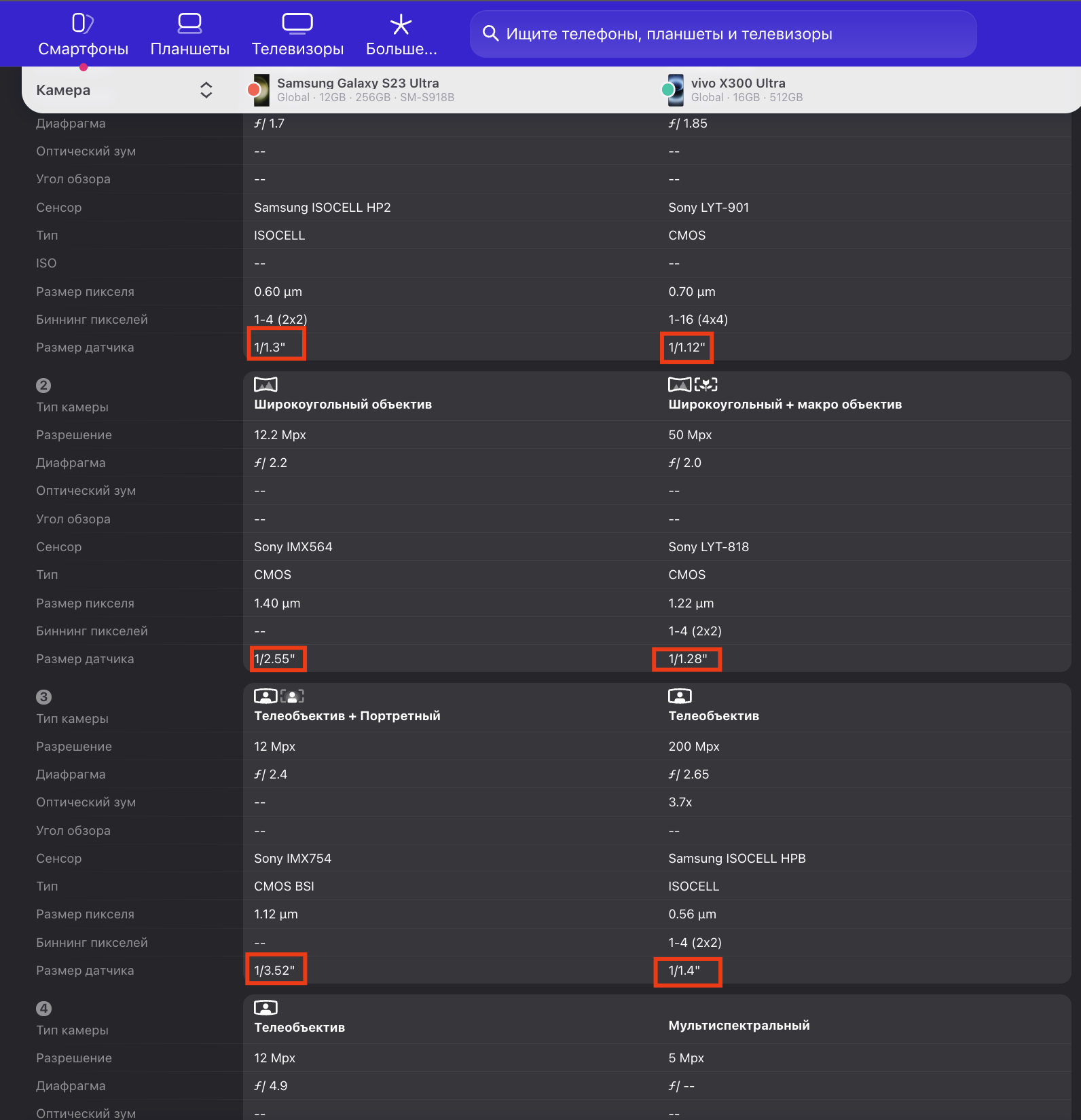Select the Samsung ISOCELL HP2 sensor value
Screen dimensions: 1081x1120
(x=323, y=208)
